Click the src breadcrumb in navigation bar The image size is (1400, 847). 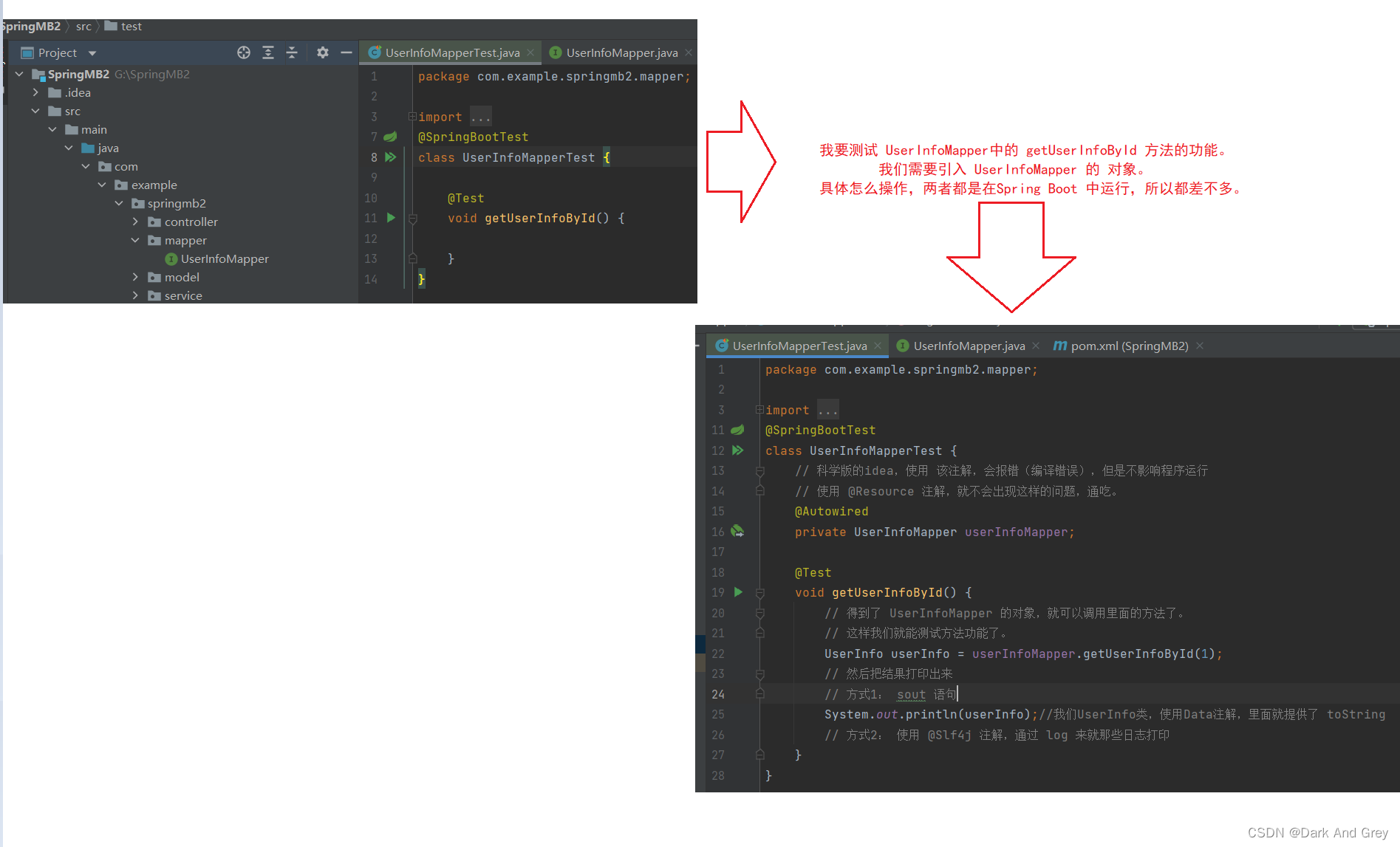coord(83,27)
